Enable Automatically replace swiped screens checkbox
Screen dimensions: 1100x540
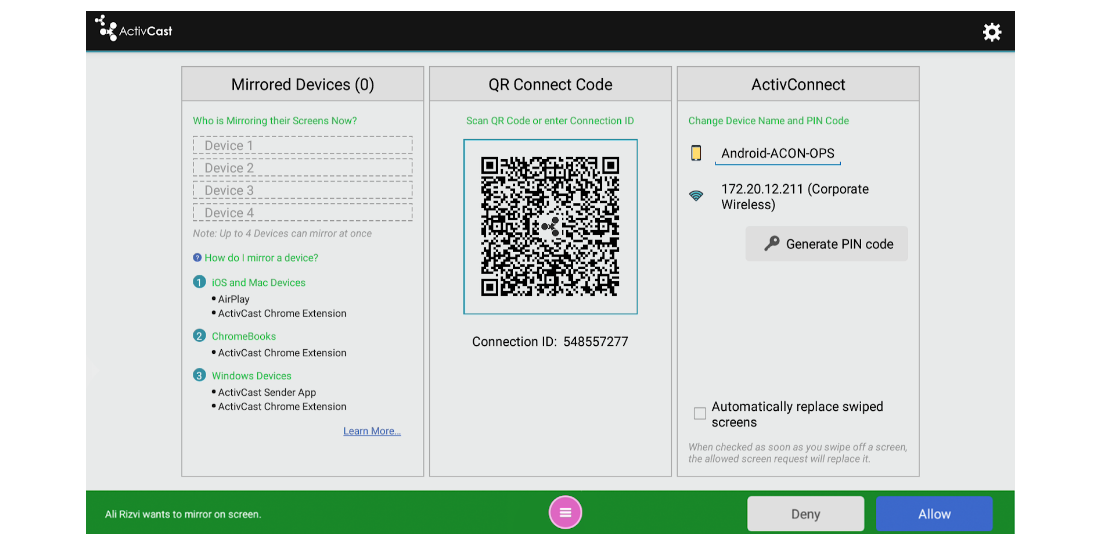699,414
